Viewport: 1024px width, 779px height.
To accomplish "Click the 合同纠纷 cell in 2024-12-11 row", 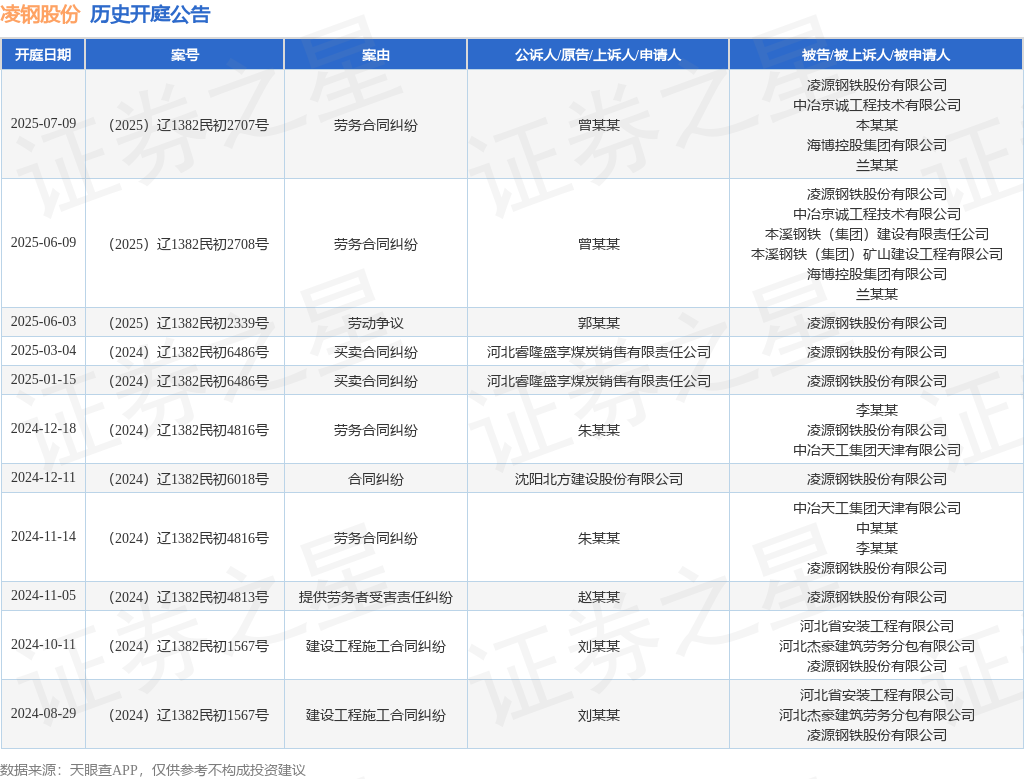I will coord(376,479).
